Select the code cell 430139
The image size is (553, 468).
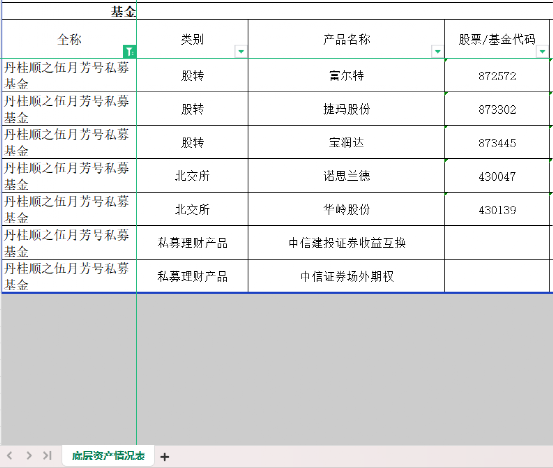click(x=497, y=209)
